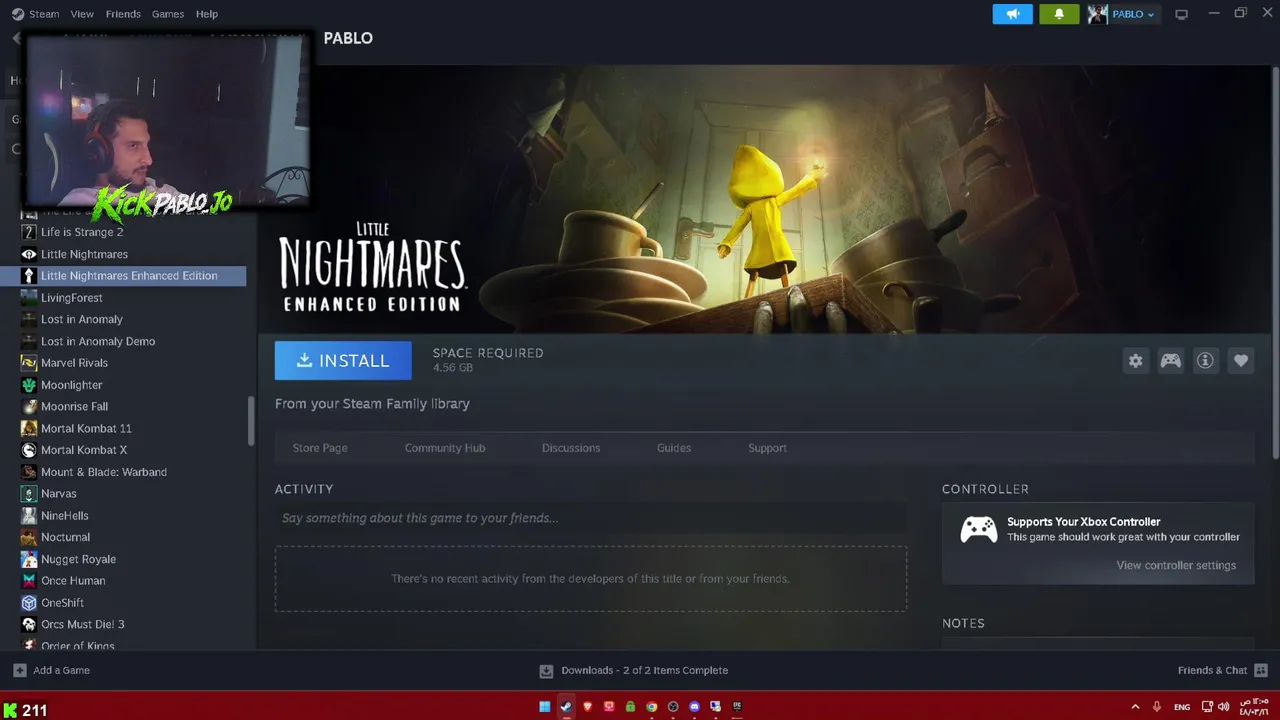
Task: Select Orcs Must Die! 3 icon in library
Action: tap(29, 624)
